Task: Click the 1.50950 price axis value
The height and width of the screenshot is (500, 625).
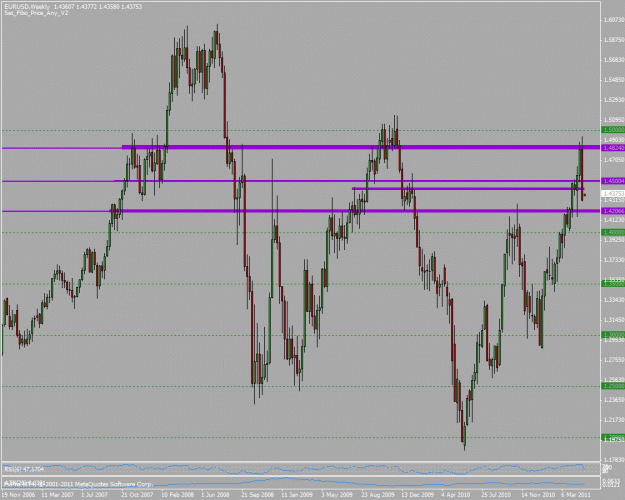Action: point(614,120)
